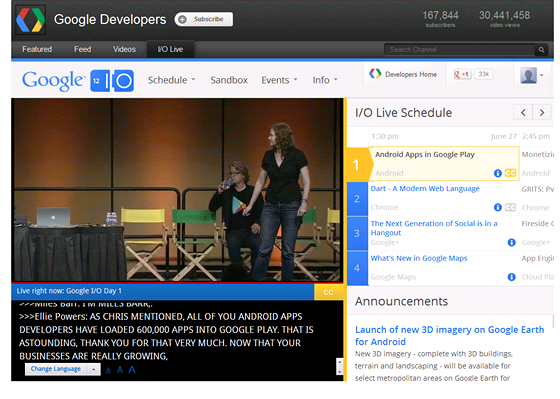Click the GRITS session in next slot
The height and width of the screenshot is (399, 560).
click(538, 189)
